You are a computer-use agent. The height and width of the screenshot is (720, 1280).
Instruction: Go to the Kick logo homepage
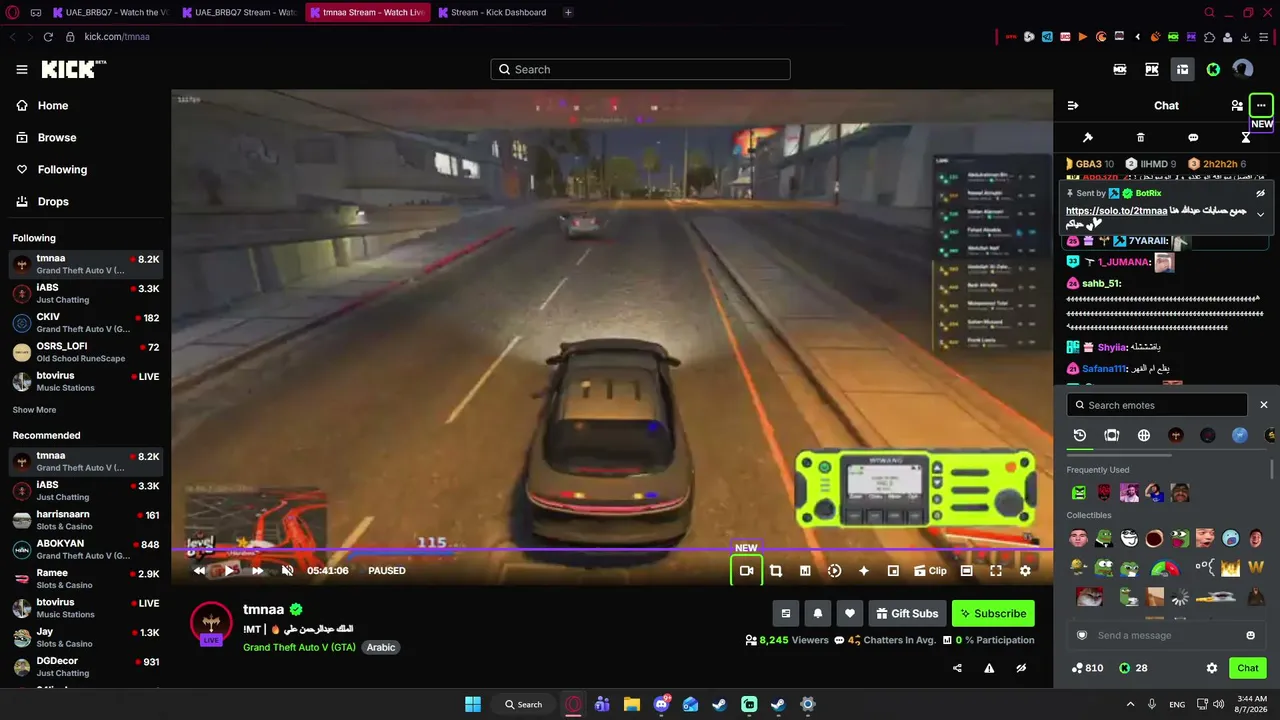(x=73, y=69)
